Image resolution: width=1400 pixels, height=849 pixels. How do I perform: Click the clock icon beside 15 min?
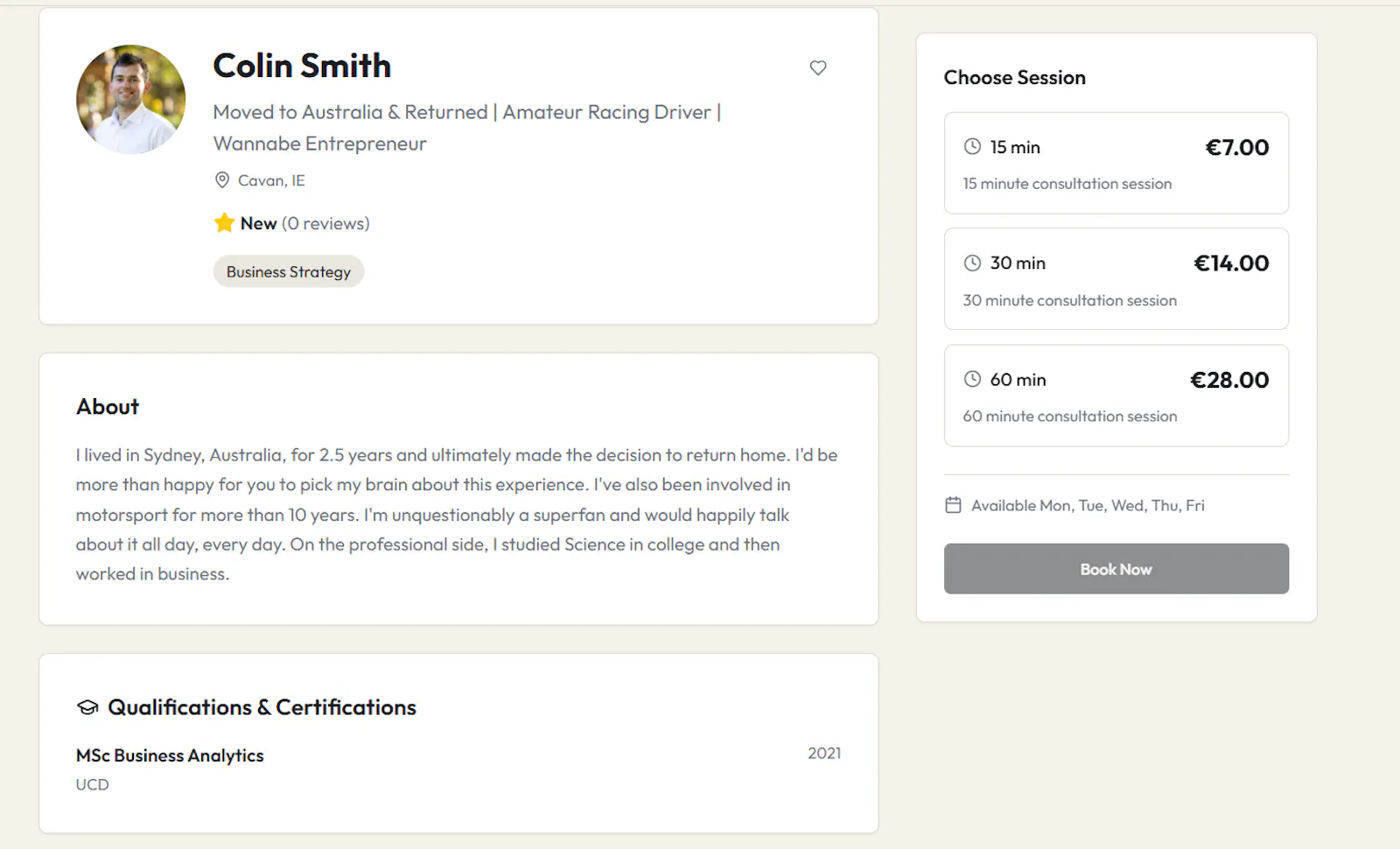tap(972, 147)
